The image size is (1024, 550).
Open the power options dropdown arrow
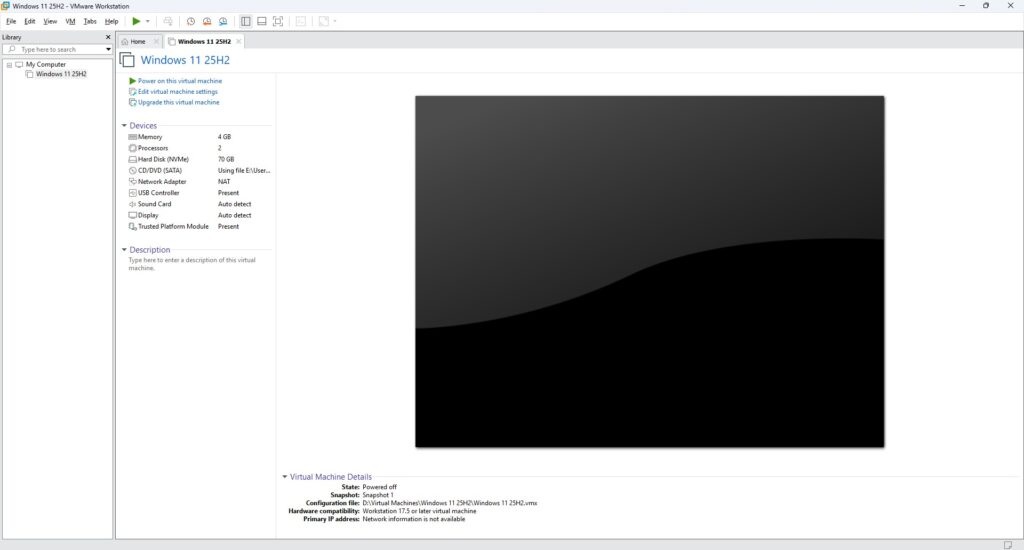point(148,21)
